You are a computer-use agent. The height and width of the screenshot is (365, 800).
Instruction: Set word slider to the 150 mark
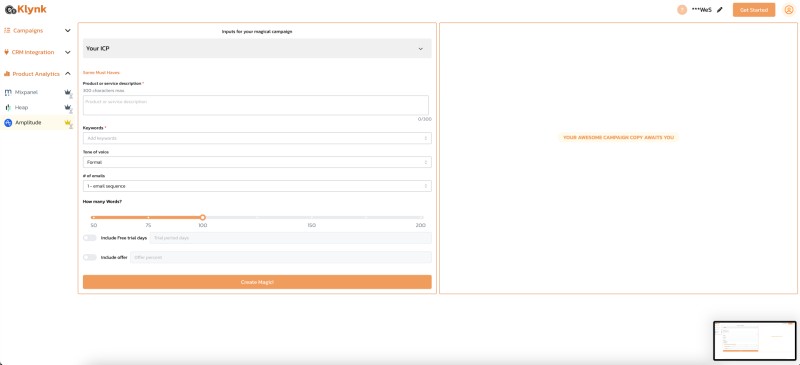(x=312, y=217)
